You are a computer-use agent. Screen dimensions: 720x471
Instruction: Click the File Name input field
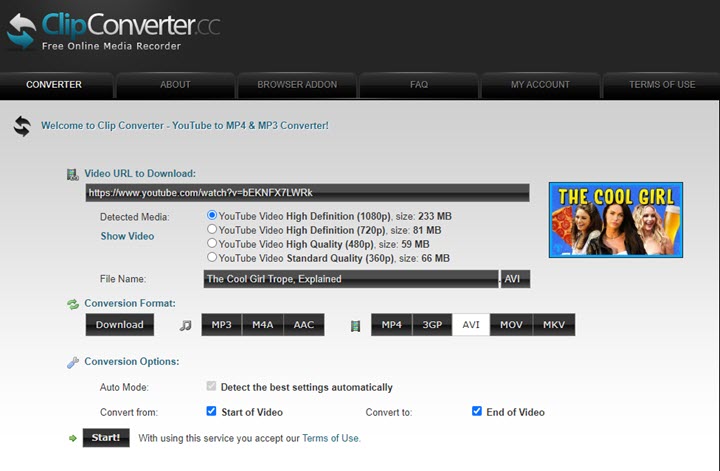(351, 279)
